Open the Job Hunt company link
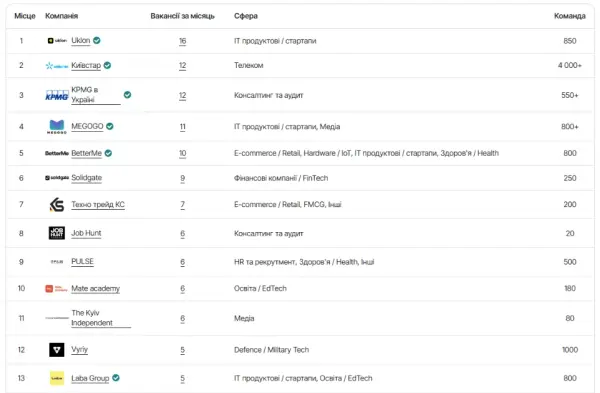This screenshot has height=393, width=600. [x=86, y=233]
